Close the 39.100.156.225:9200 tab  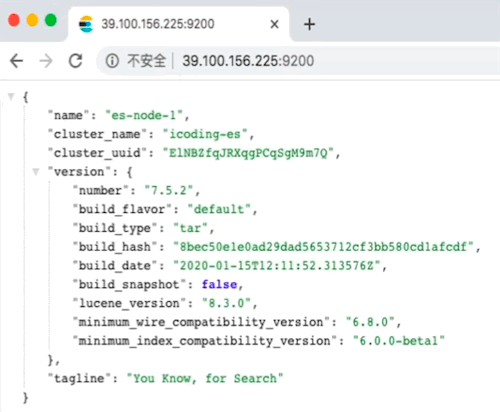(x=274, y=24)
